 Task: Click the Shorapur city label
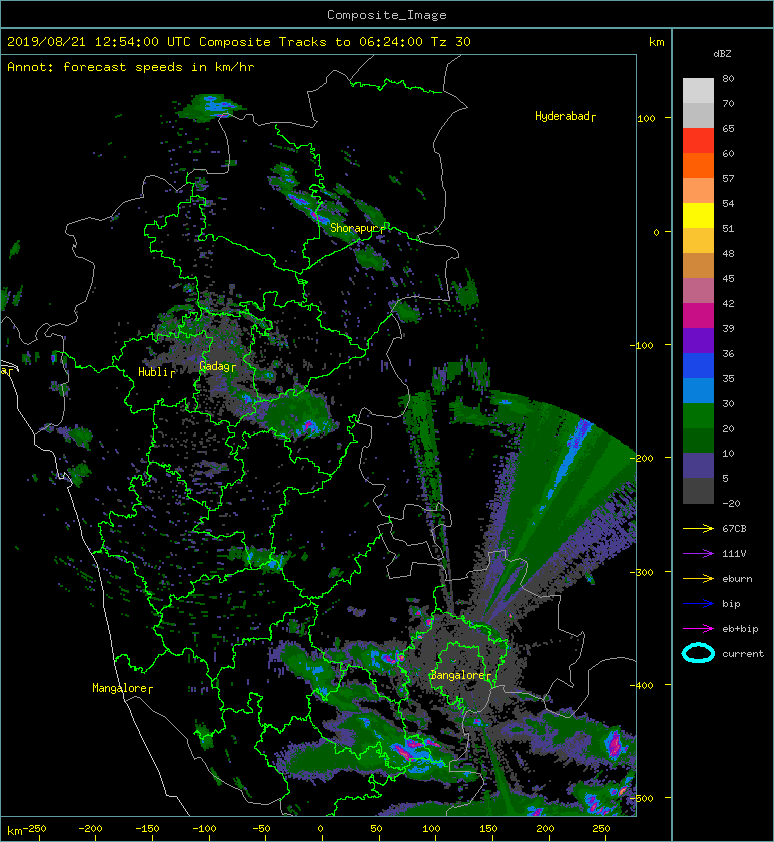point(357,228)
